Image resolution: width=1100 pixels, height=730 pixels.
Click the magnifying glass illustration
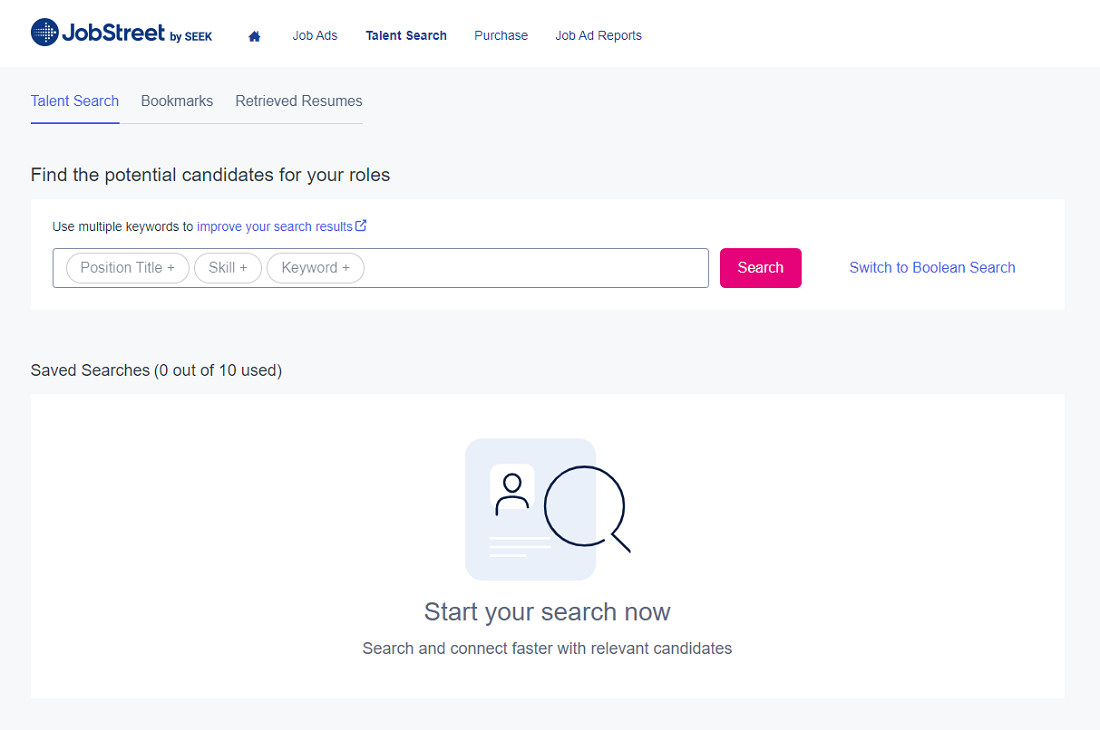pyautogui.click(x=588, y=509)
